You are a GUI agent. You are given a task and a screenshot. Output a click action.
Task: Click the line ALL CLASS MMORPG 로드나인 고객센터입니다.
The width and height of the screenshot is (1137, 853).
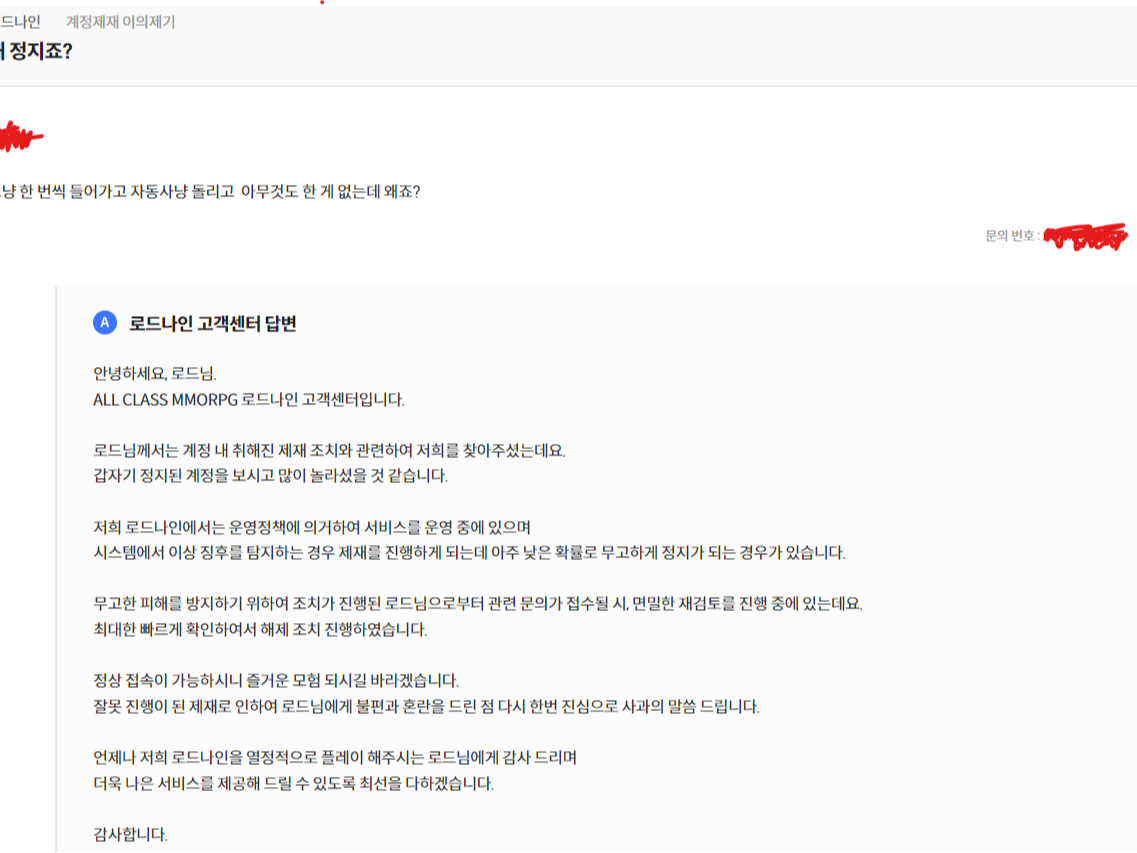coord(249,400)
